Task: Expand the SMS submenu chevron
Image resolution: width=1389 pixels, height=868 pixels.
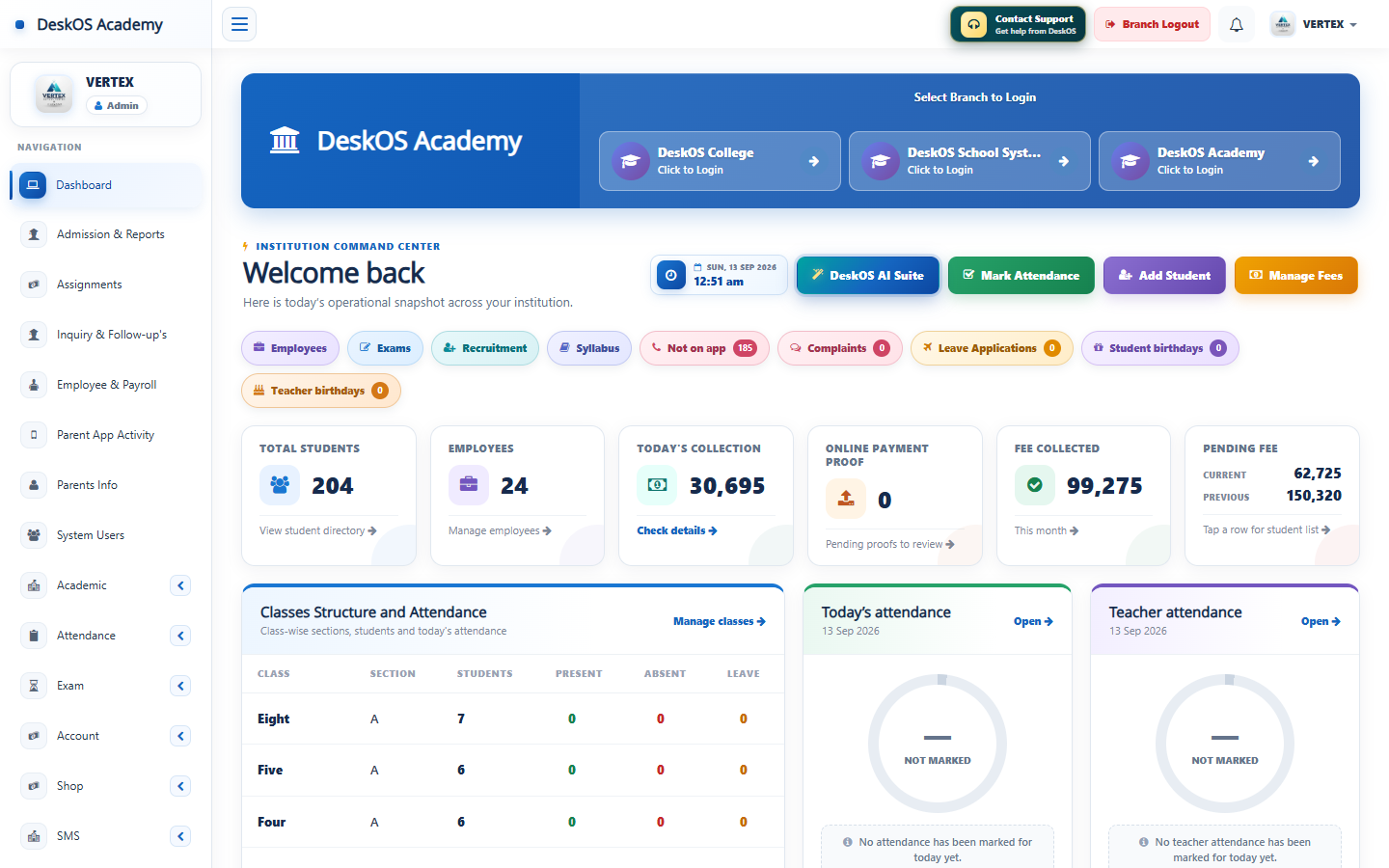Action: (x=180, y=836)
